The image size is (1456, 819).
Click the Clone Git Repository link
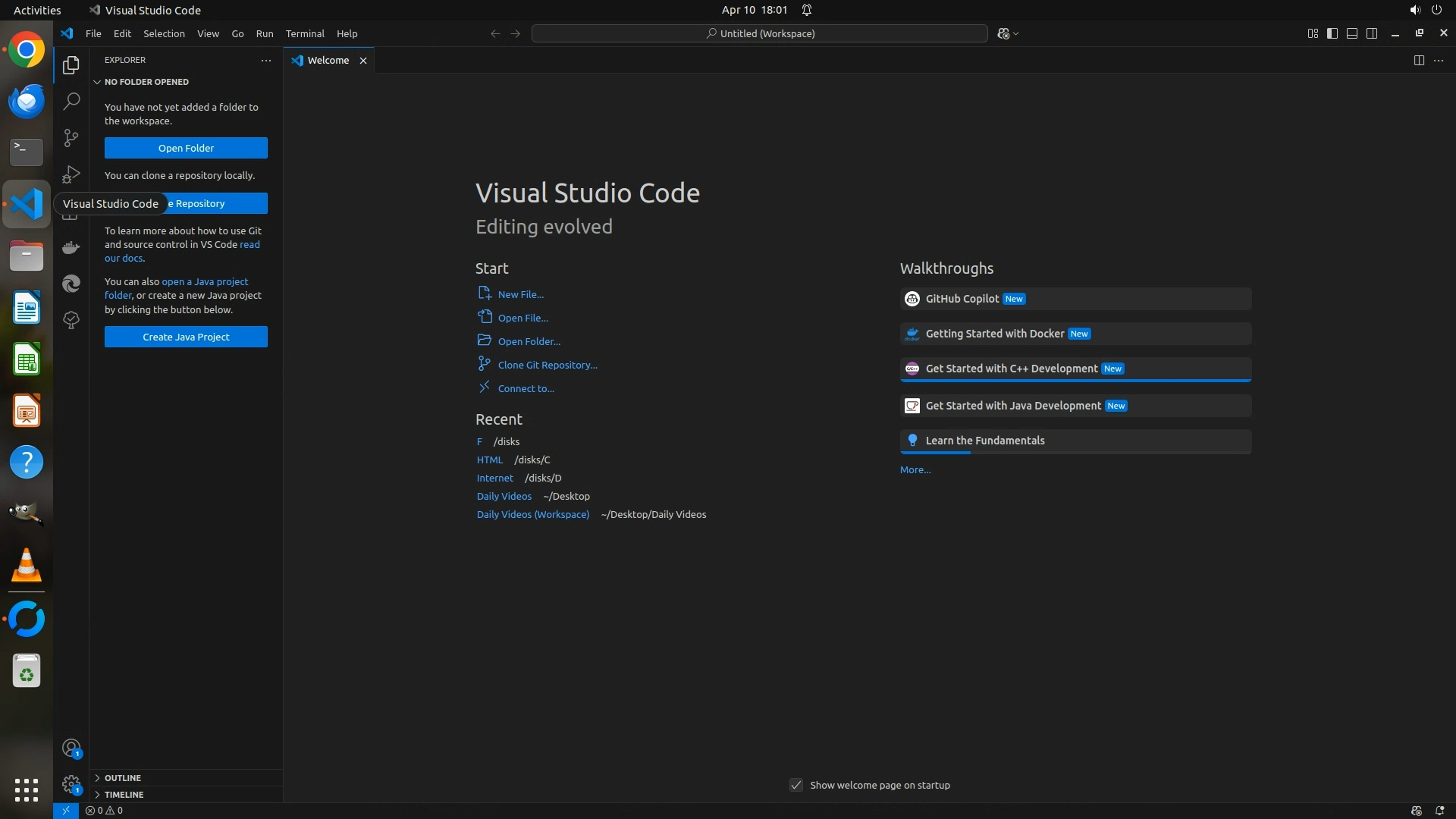(547, 365)
